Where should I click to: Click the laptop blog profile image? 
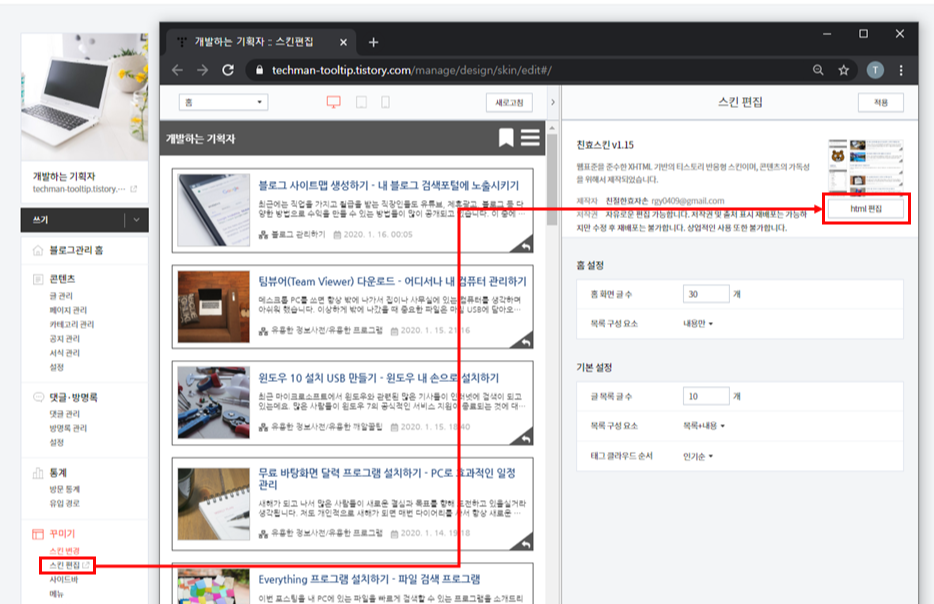pos(85,97)
